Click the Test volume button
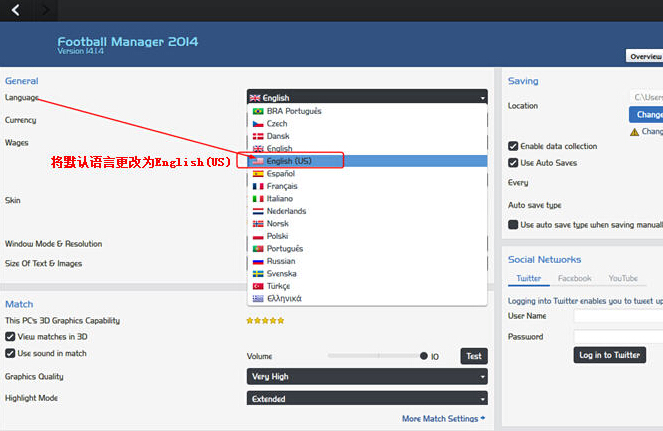Screen dimensions: 663x431 tap(474, 356)
